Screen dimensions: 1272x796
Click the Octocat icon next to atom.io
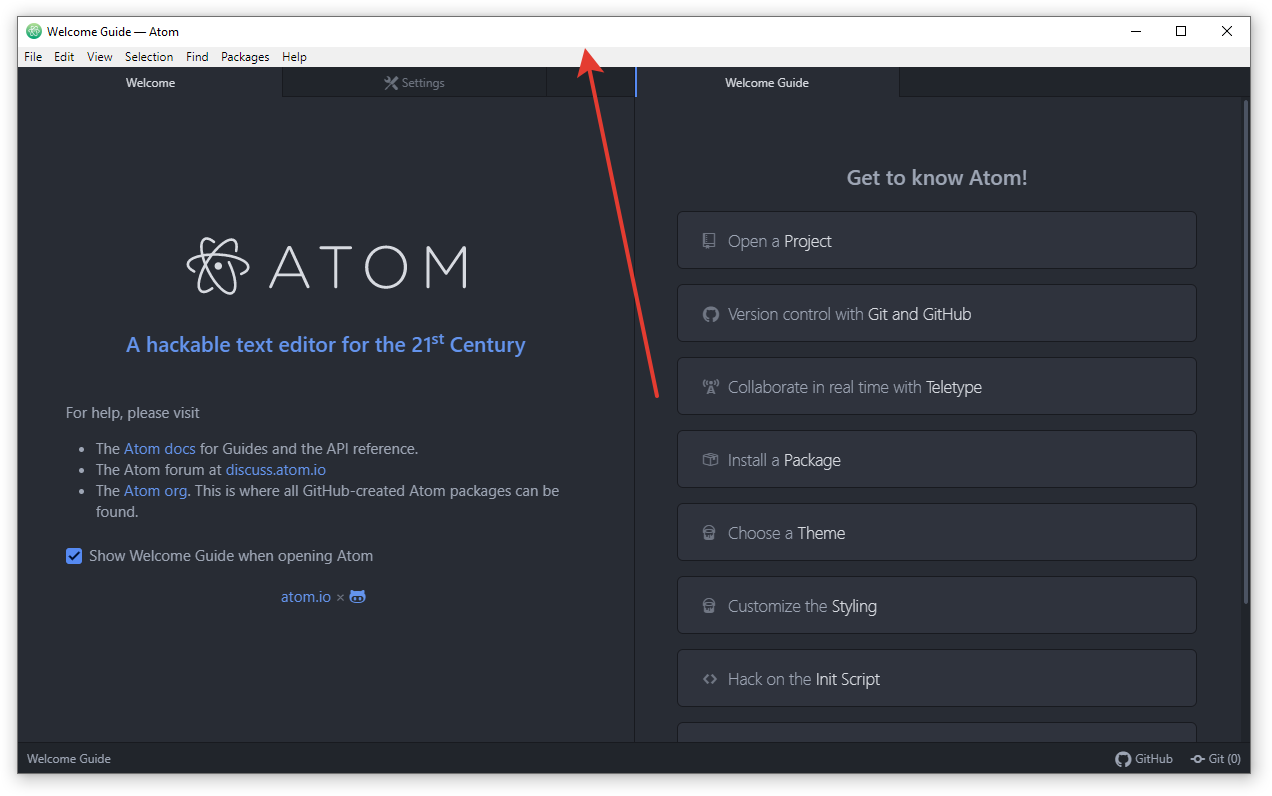click(357, 597)
